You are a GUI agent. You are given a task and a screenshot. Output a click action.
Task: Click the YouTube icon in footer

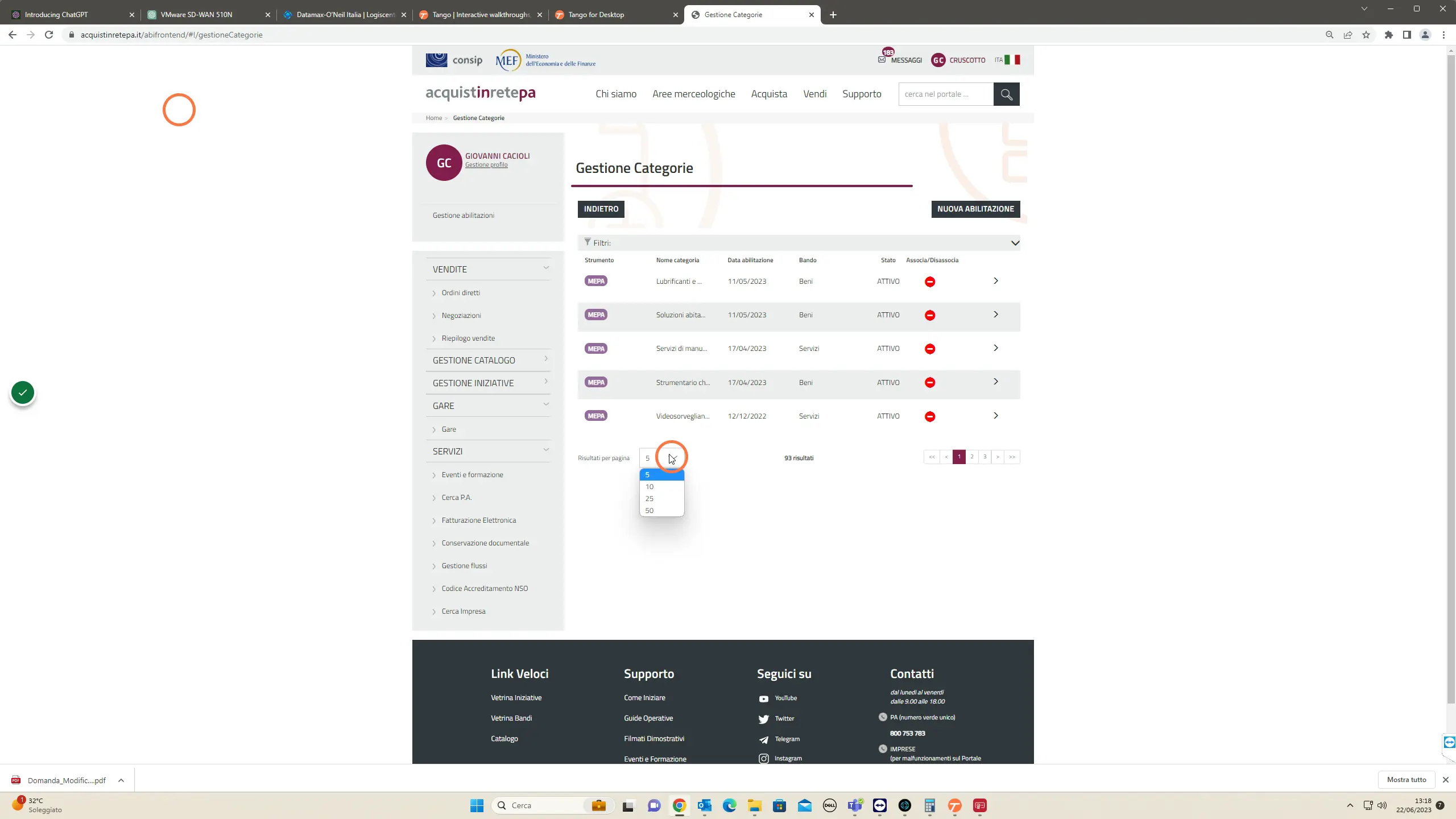[764, 699]
